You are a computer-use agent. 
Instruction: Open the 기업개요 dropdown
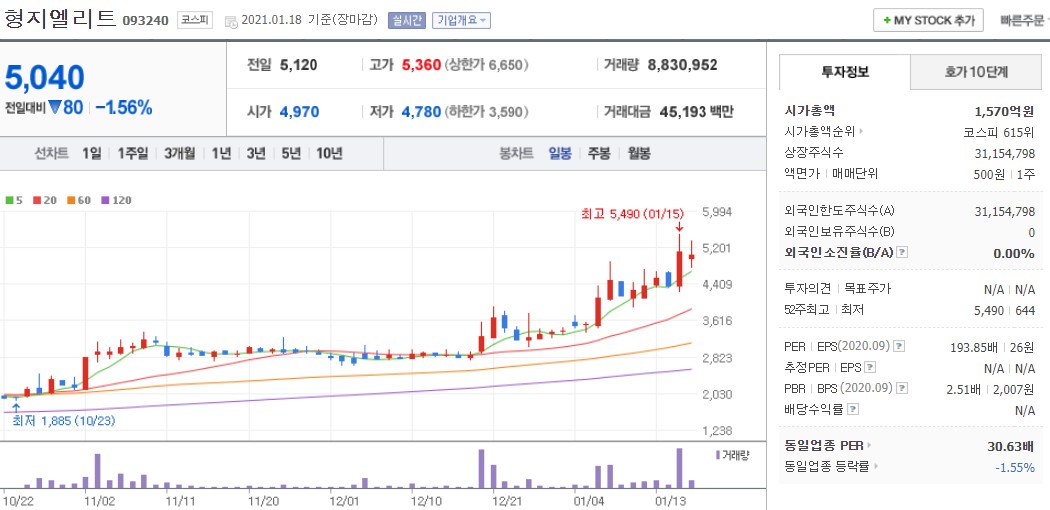click(461, 21)
